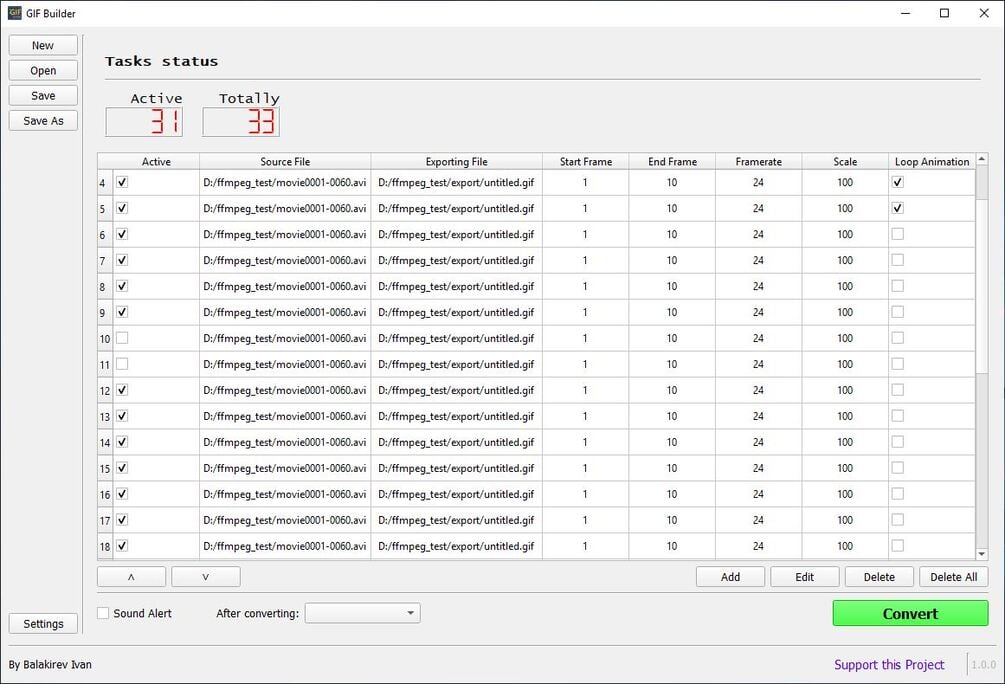Click the Source File column header

(x=285, y=162)
